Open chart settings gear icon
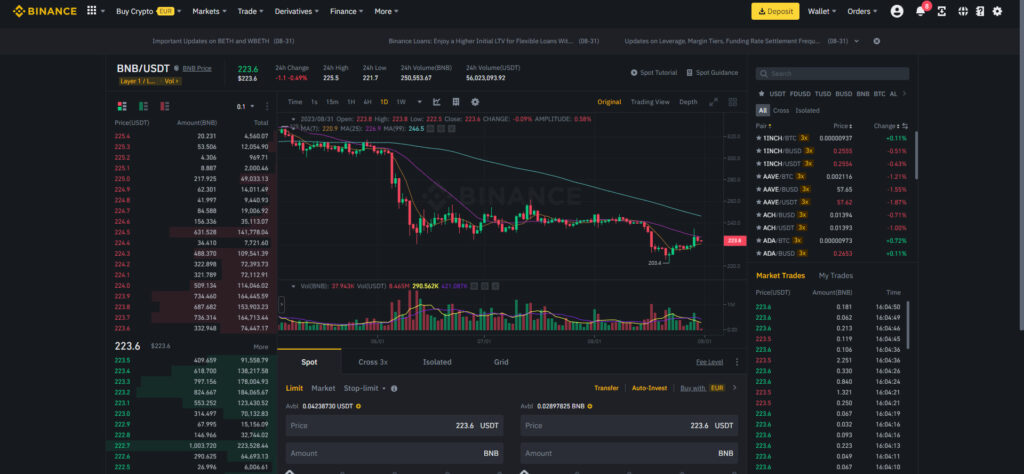The image size is (1024, 474). pos(475,102)
